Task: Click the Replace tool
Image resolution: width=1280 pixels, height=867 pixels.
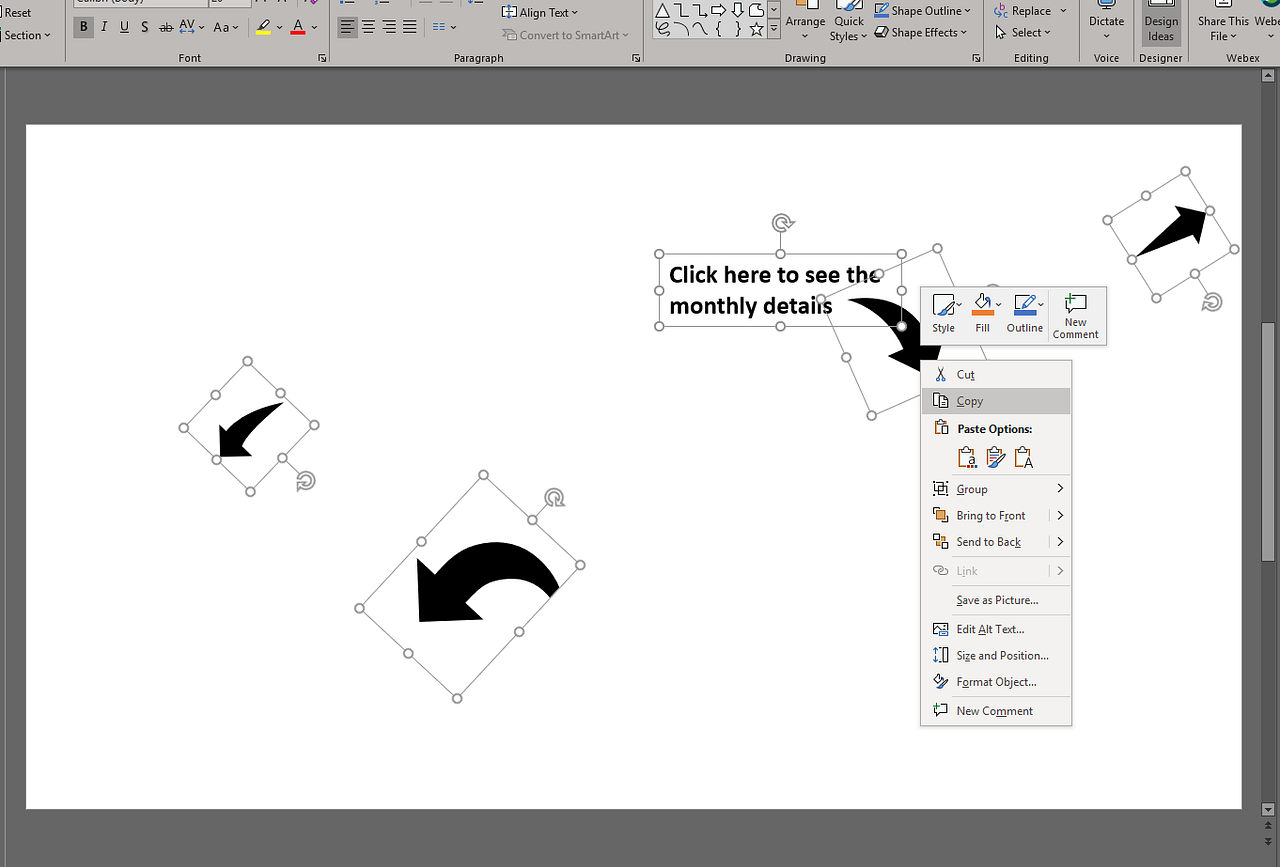Action: (1028, 10)
